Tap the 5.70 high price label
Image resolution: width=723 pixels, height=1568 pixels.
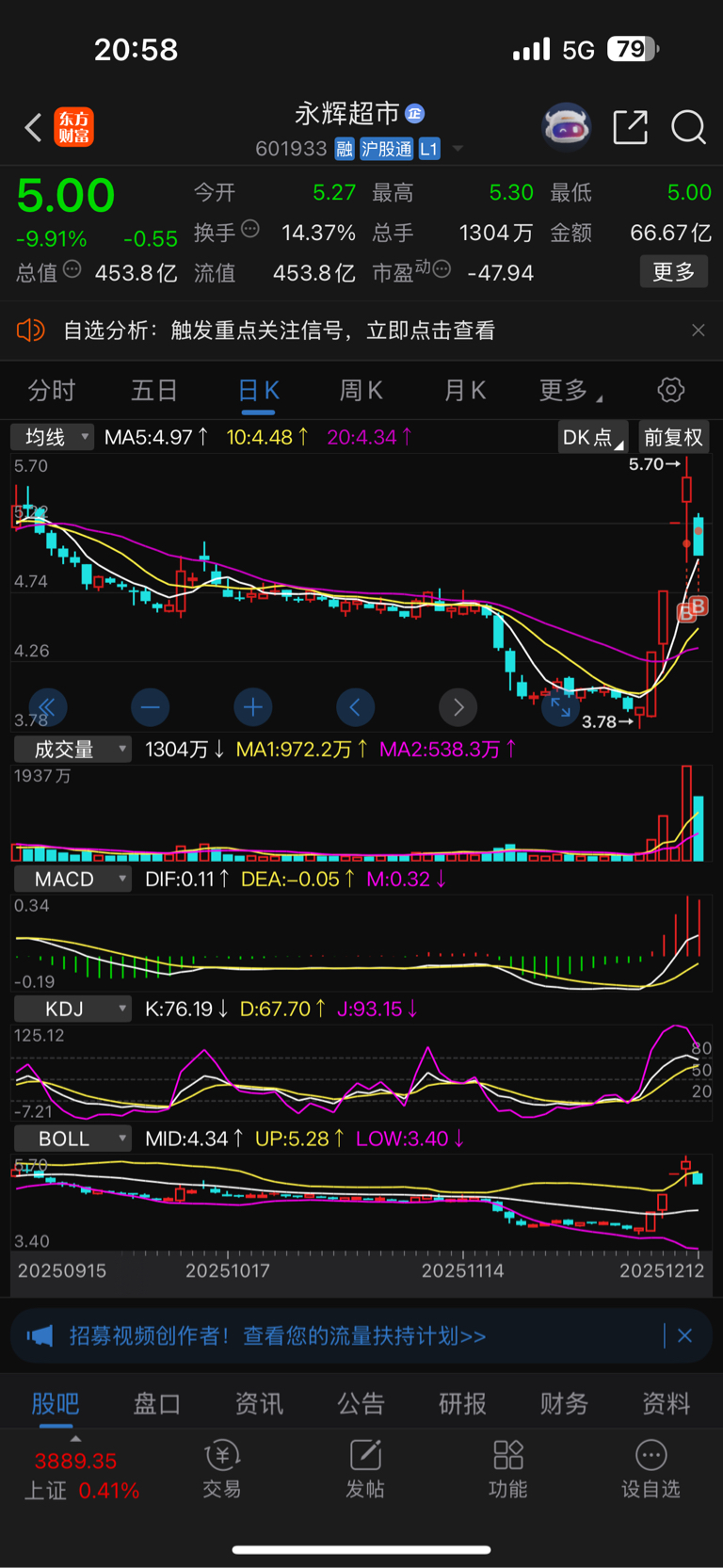pos(654,464)
